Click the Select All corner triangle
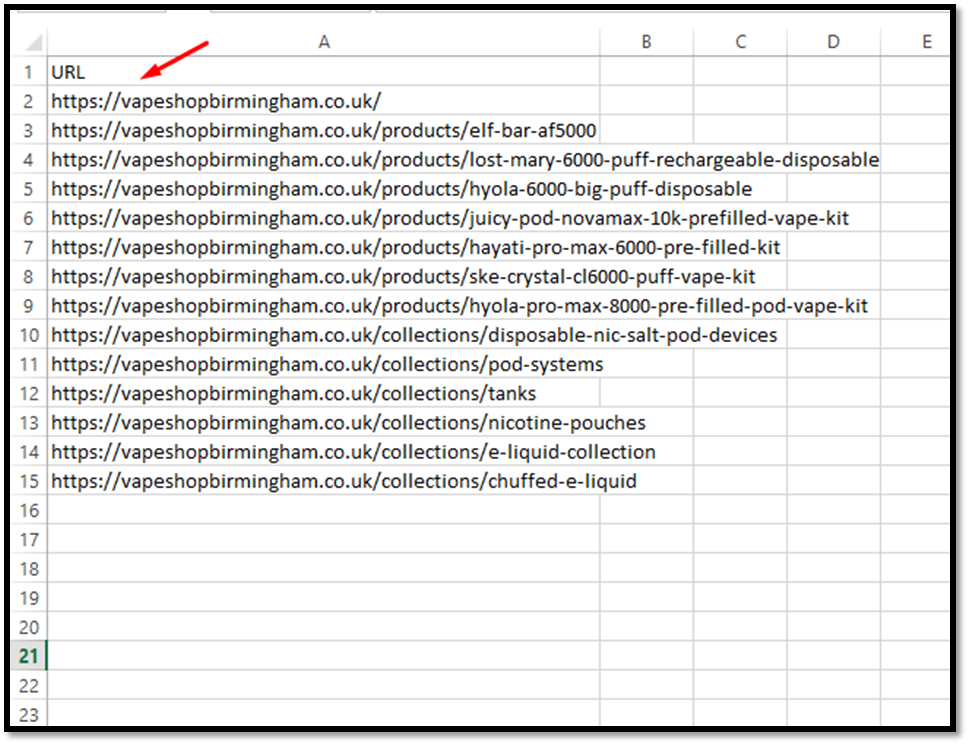The width and height of the screenshot is (969, 745). [x=33, y=43]
